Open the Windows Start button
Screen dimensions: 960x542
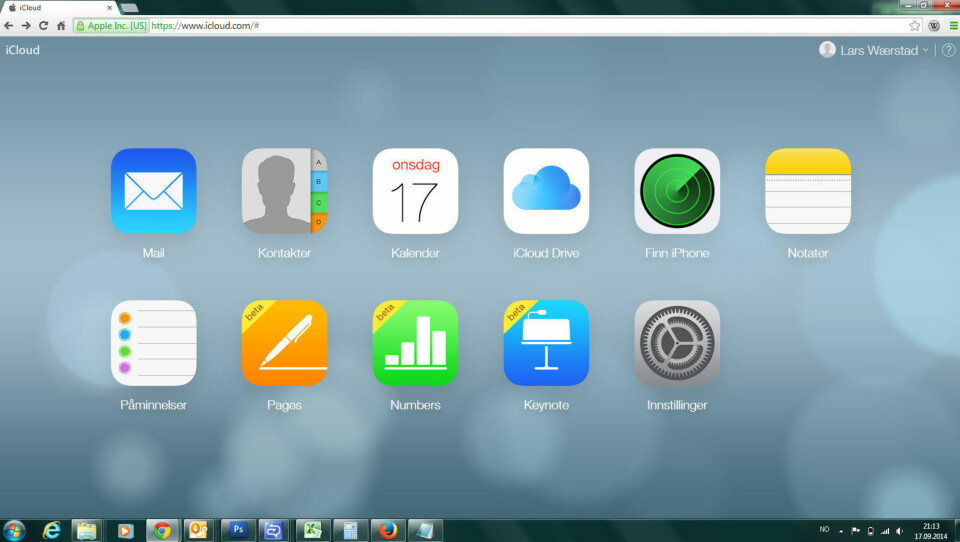click(x=14, y=530)
